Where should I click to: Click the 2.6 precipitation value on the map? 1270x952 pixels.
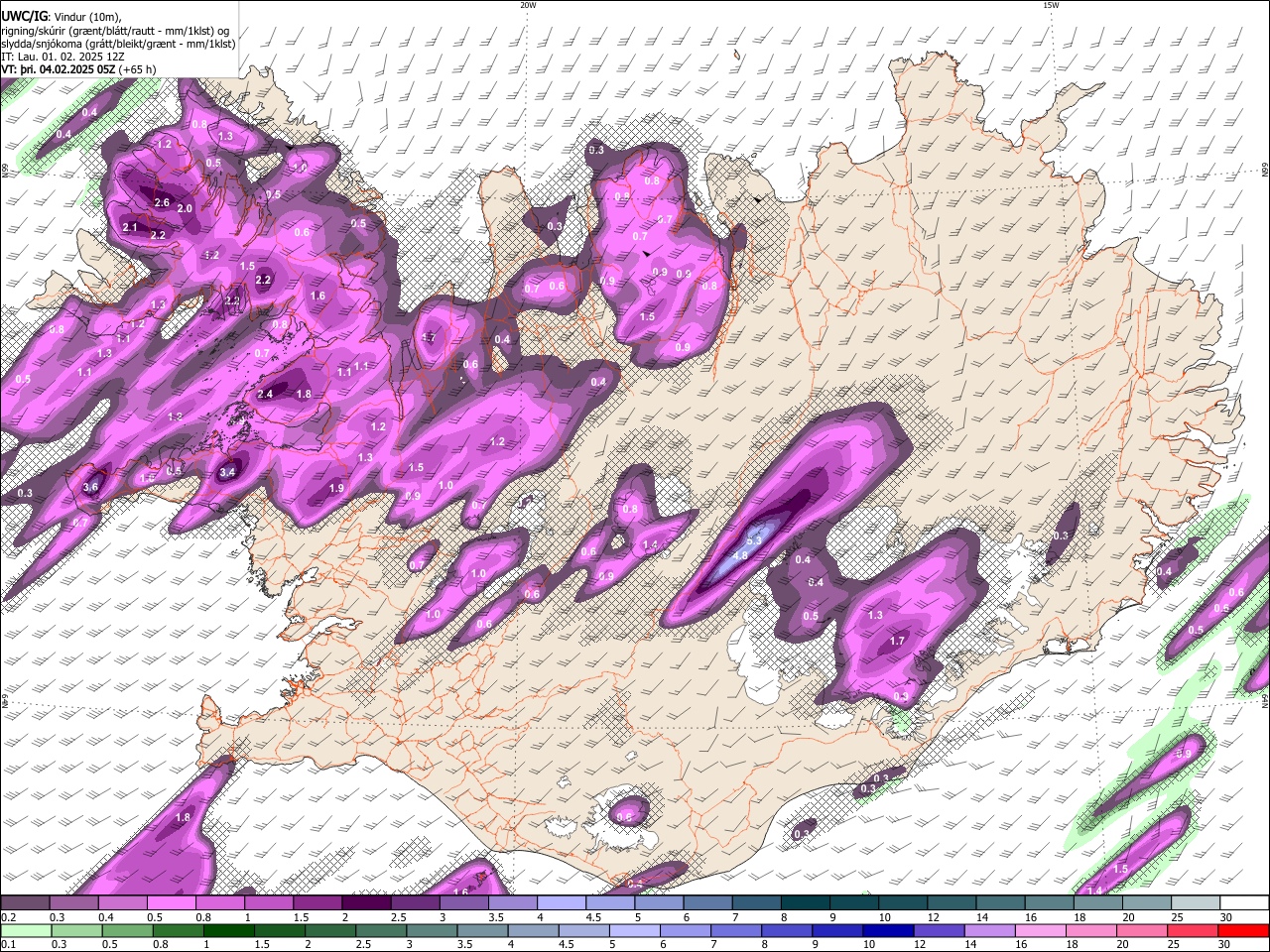(162, 202)
